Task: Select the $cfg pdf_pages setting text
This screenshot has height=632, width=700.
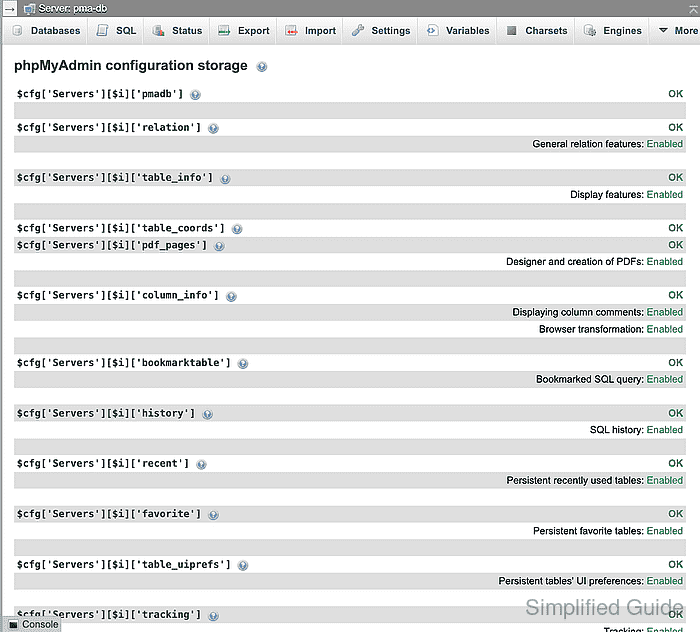Action: [112, 245]
